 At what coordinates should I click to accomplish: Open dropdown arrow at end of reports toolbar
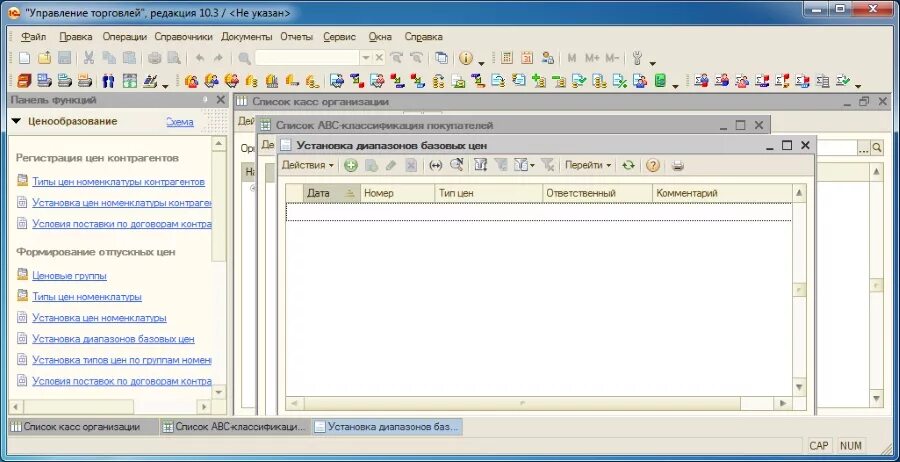point(858,86)
